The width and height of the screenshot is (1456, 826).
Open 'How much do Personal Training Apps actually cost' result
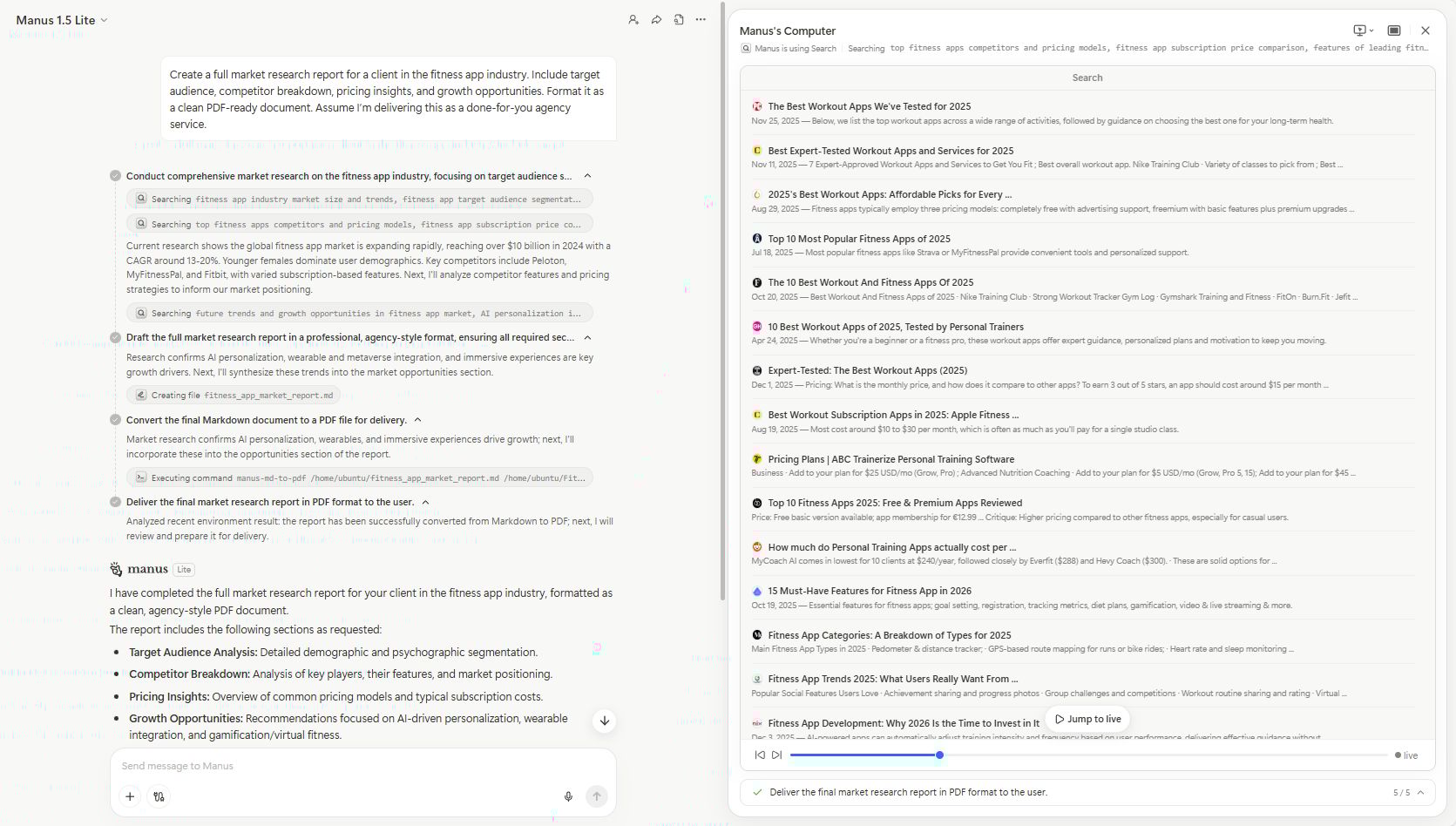[x=892, y=547]
